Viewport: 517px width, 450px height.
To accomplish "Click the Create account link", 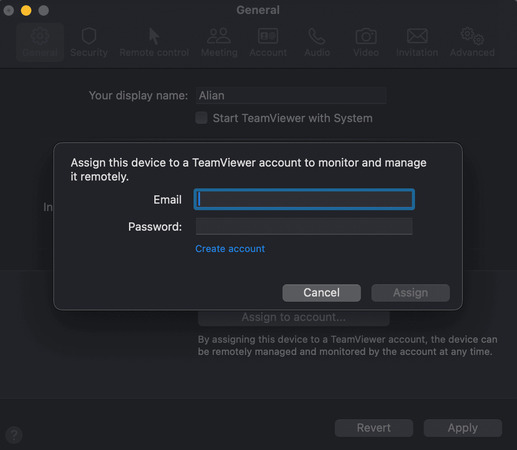I will click(230, 249).
